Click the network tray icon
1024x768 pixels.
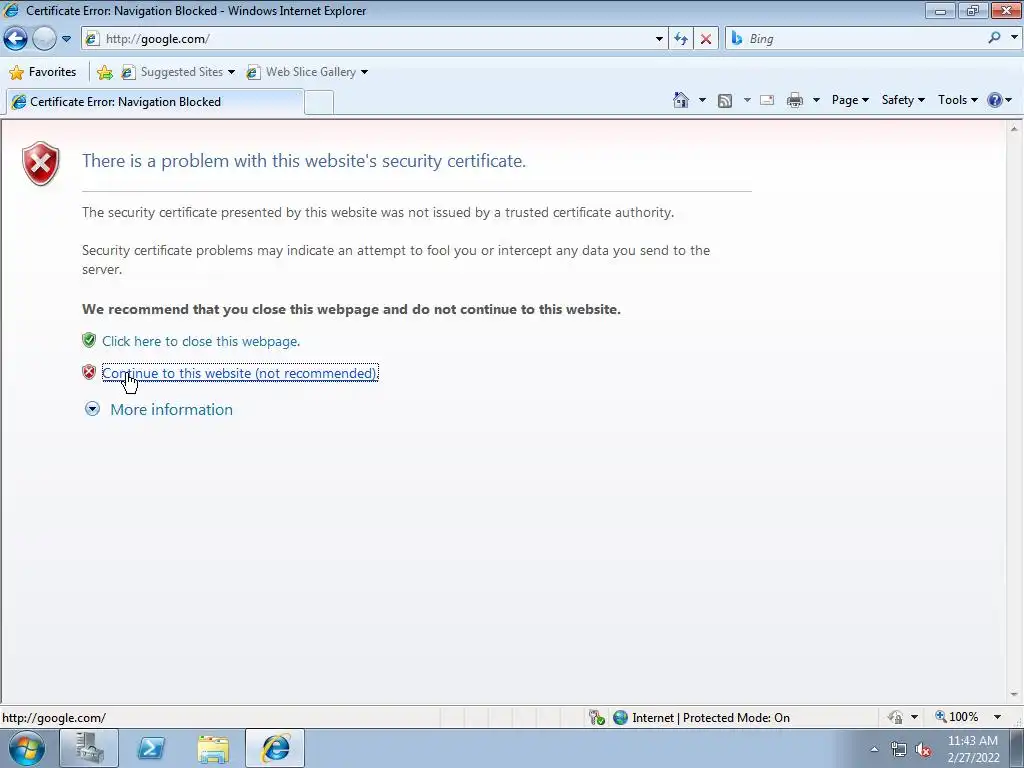click(x=899, y=750)
